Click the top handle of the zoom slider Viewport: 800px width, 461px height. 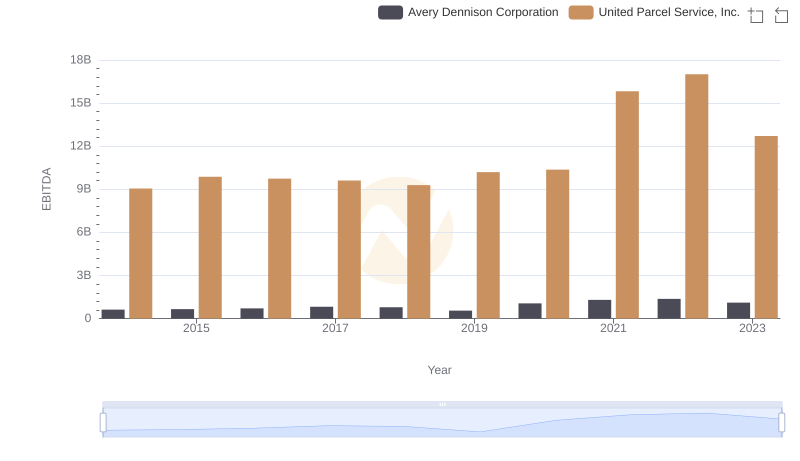442,404
